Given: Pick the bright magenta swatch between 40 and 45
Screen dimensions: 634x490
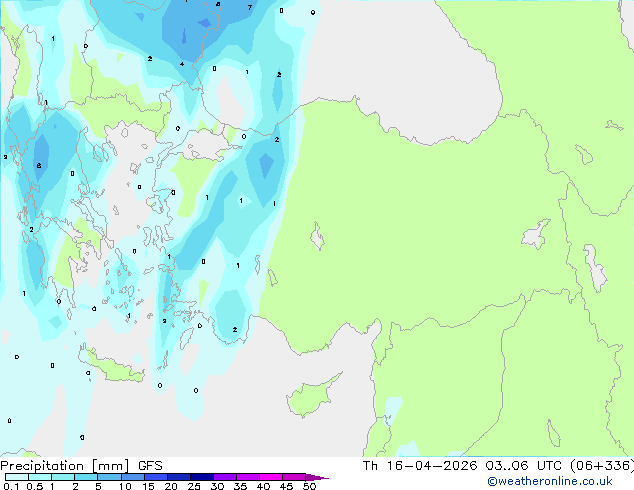Looking at the screenshot, I should (271, 477).
